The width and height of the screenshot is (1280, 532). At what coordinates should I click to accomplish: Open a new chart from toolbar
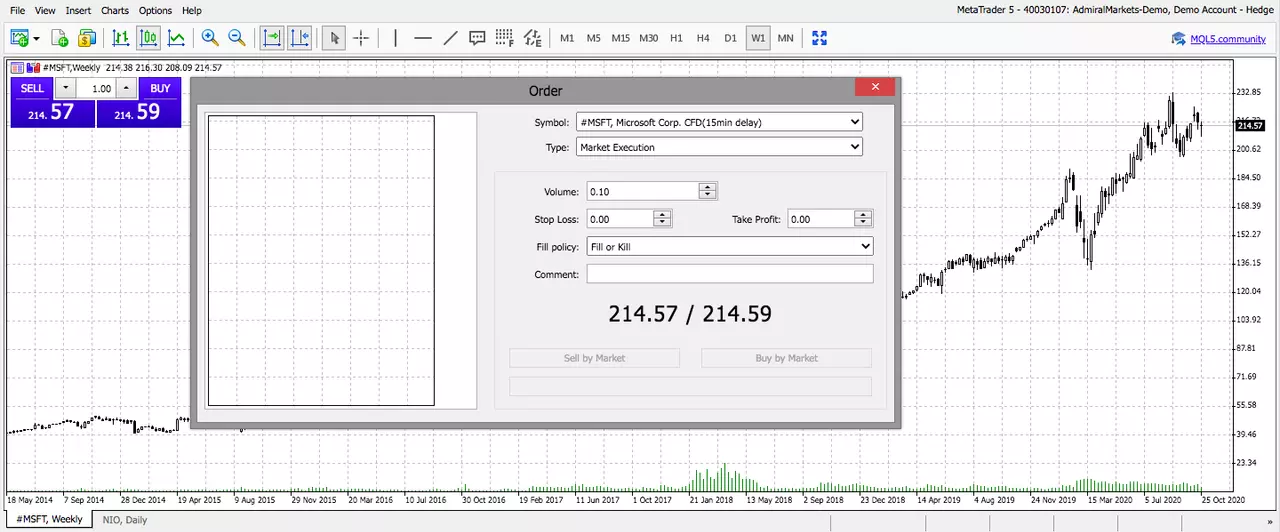[20, 38]
